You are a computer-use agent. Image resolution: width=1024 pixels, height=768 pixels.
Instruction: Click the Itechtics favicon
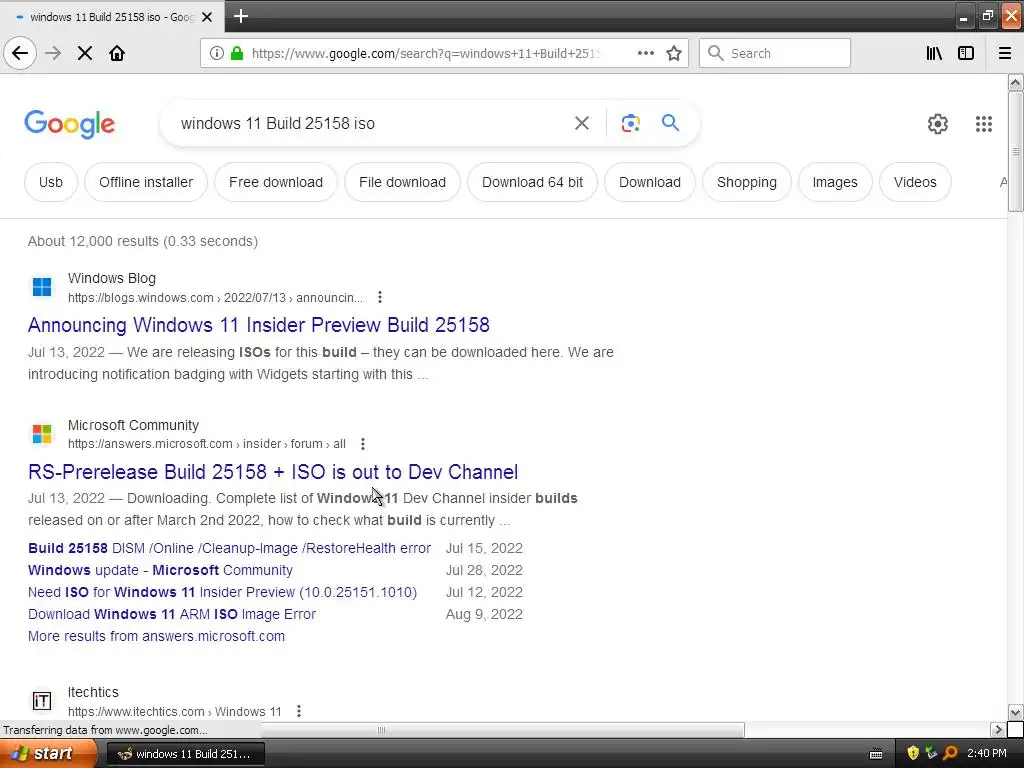42,701
